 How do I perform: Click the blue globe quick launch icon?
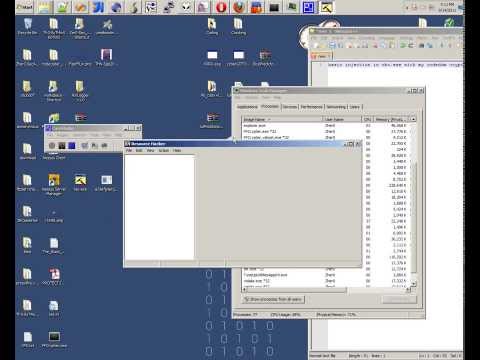pos(116,7)
